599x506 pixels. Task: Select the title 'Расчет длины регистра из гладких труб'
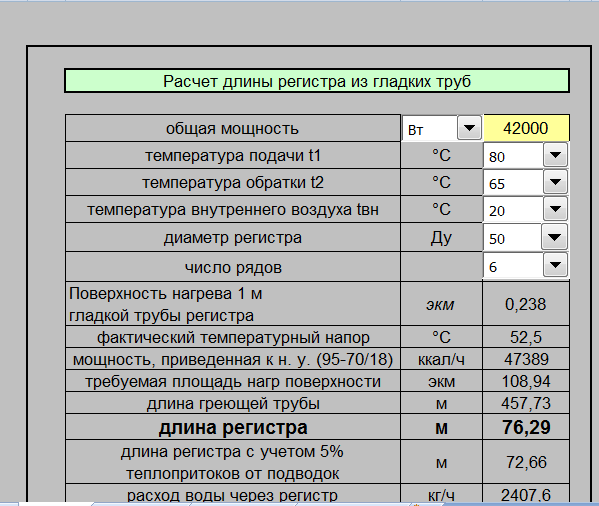tap(317, 81)
